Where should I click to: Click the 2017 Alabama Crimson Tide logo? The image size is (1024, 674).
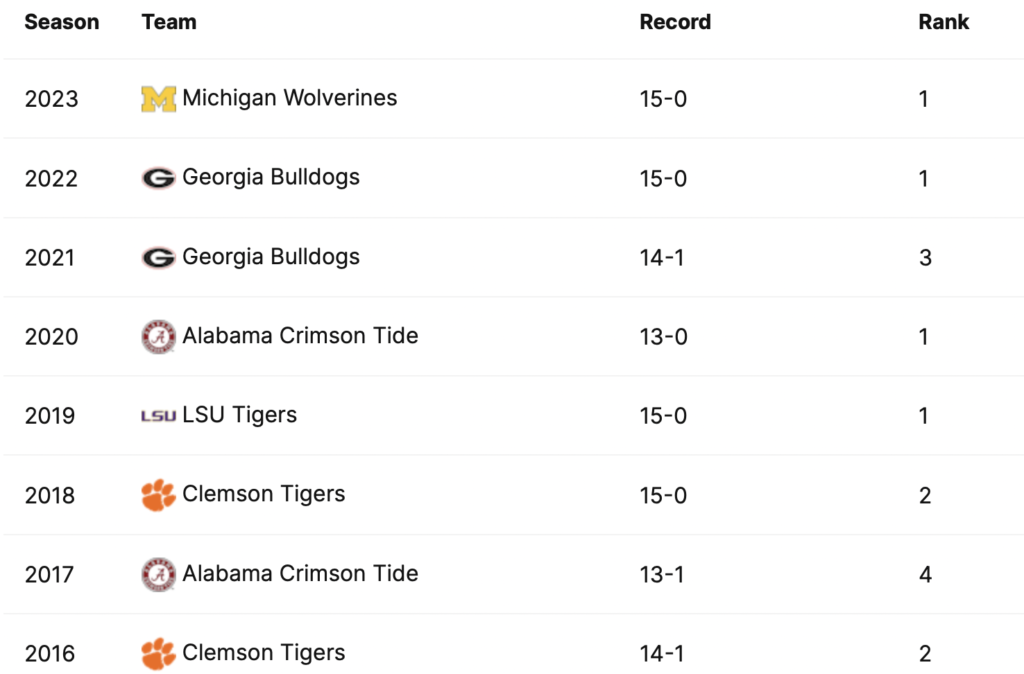[158, 574]
